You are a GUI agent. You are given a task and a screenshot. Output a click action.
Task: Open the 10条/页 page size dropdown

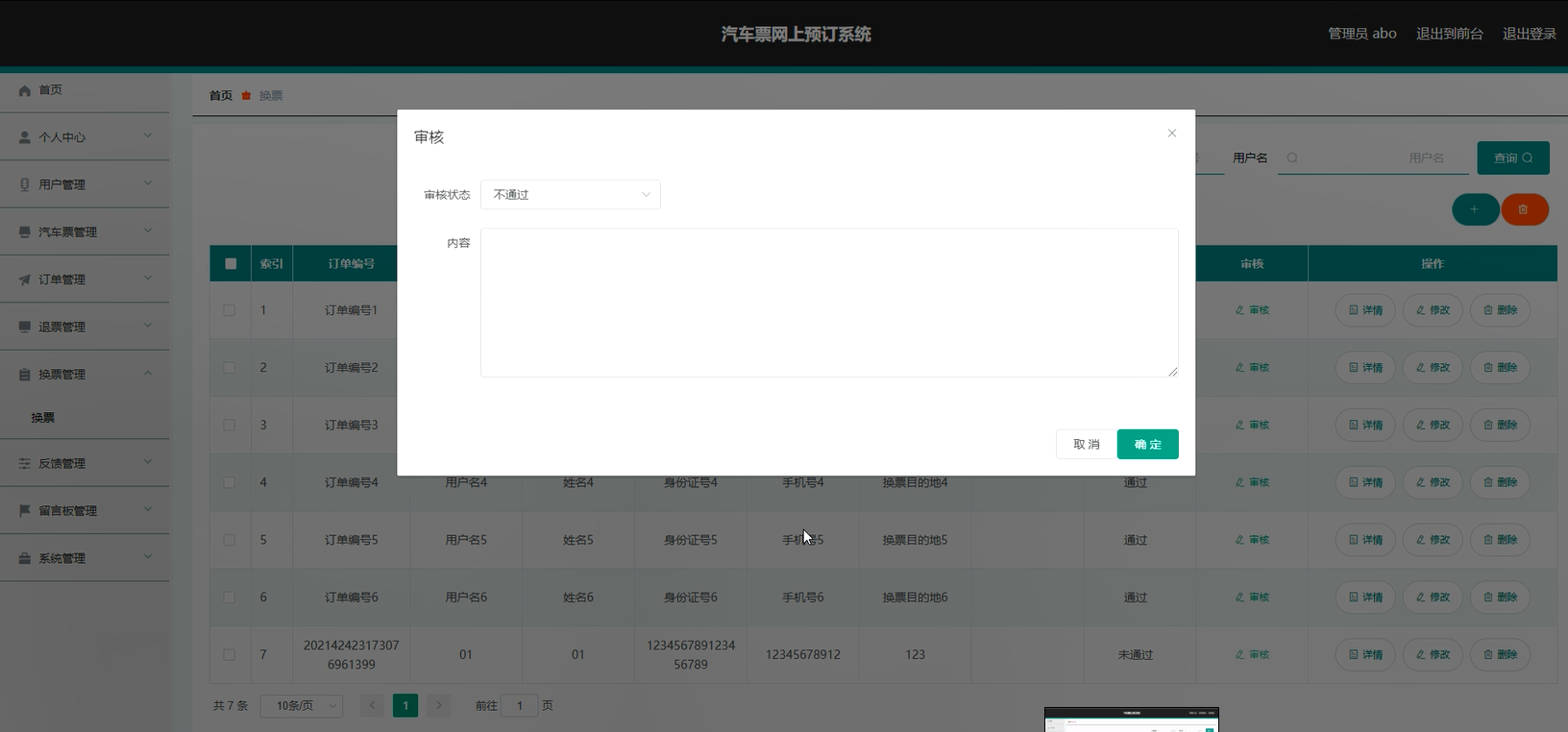tap(302, 706)
